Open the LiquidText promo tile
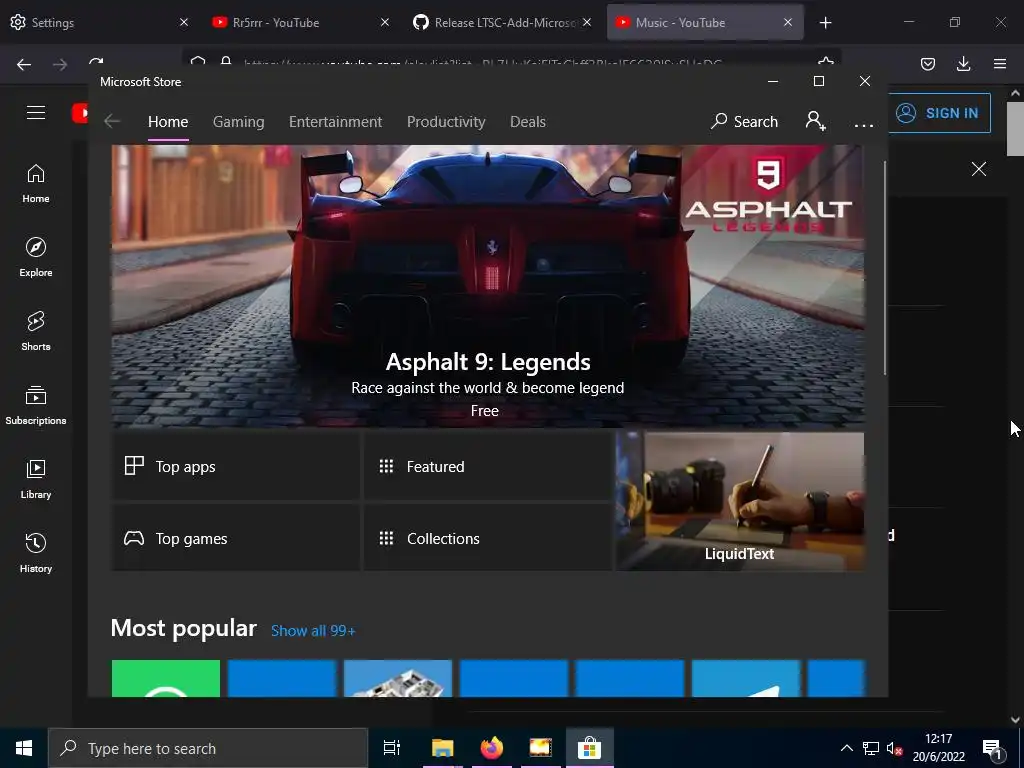This screenshot has width=1024, height=768. click(x=740, y=502)
